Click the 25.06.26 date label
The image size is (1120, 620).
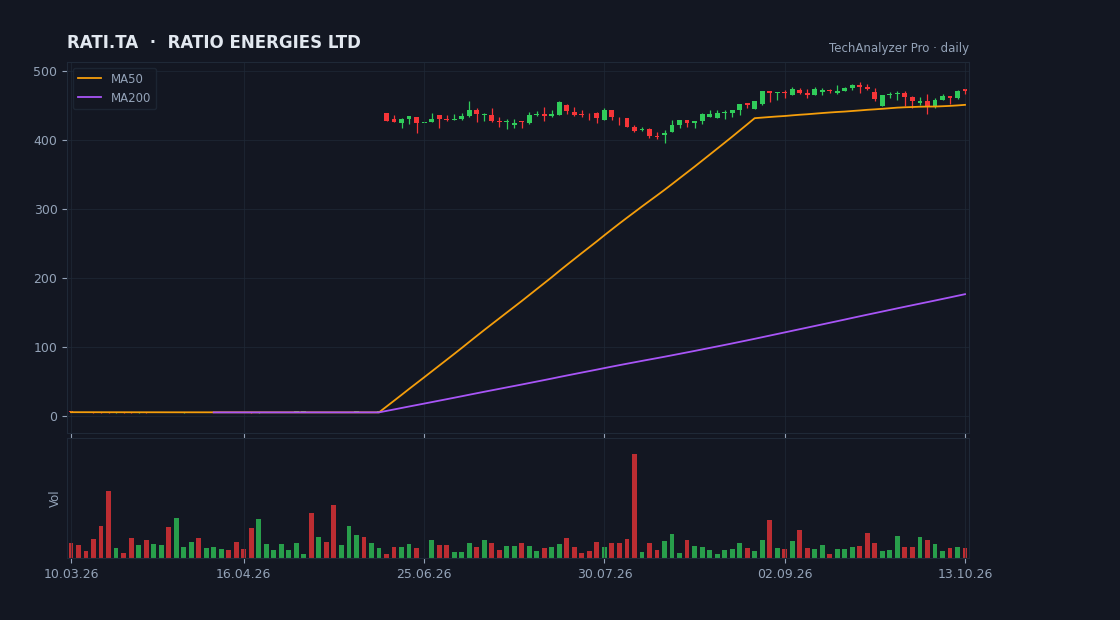coord(424,574)
